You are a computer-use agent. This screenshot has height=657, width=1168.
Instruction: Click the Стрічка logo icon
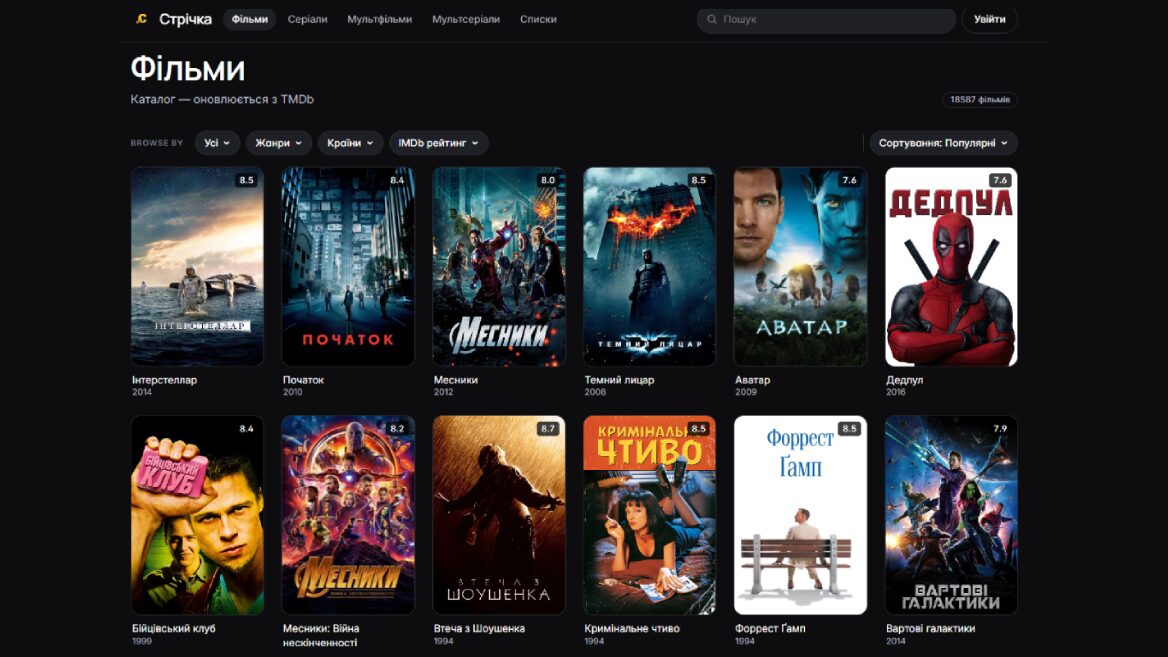pos(142,19)
